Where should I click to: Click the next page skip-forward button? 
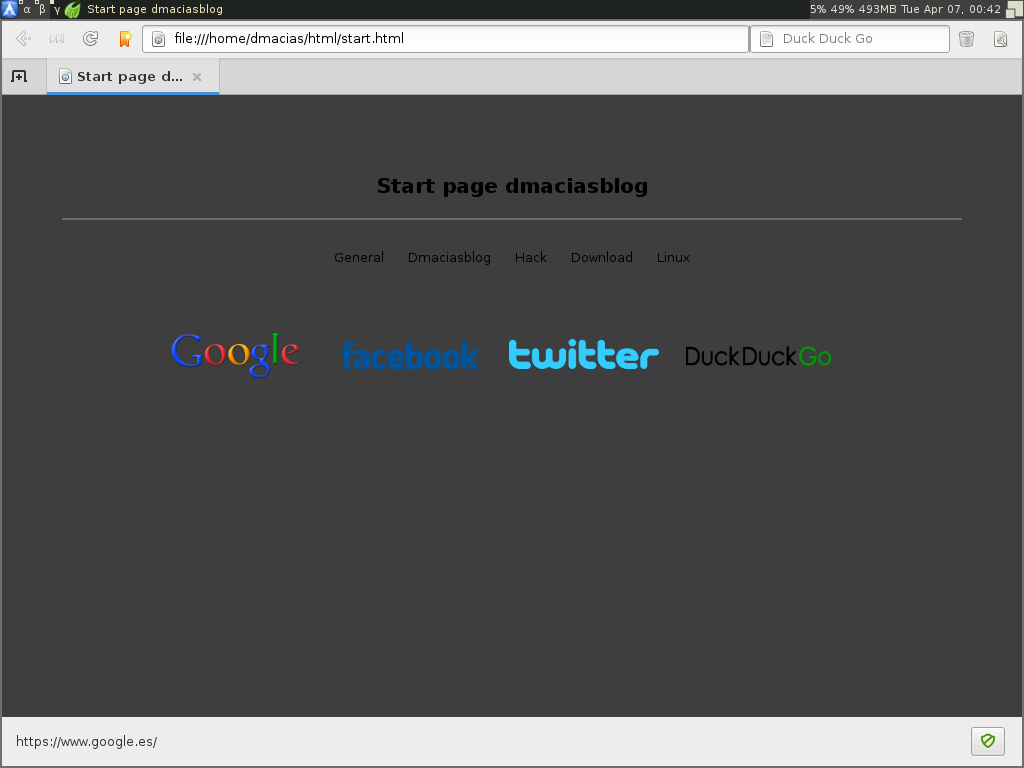coord(57,39)
